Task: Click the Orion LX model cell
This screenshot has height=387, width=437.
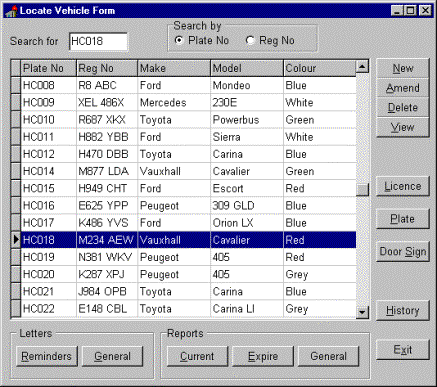Action: tap(247, 223)
